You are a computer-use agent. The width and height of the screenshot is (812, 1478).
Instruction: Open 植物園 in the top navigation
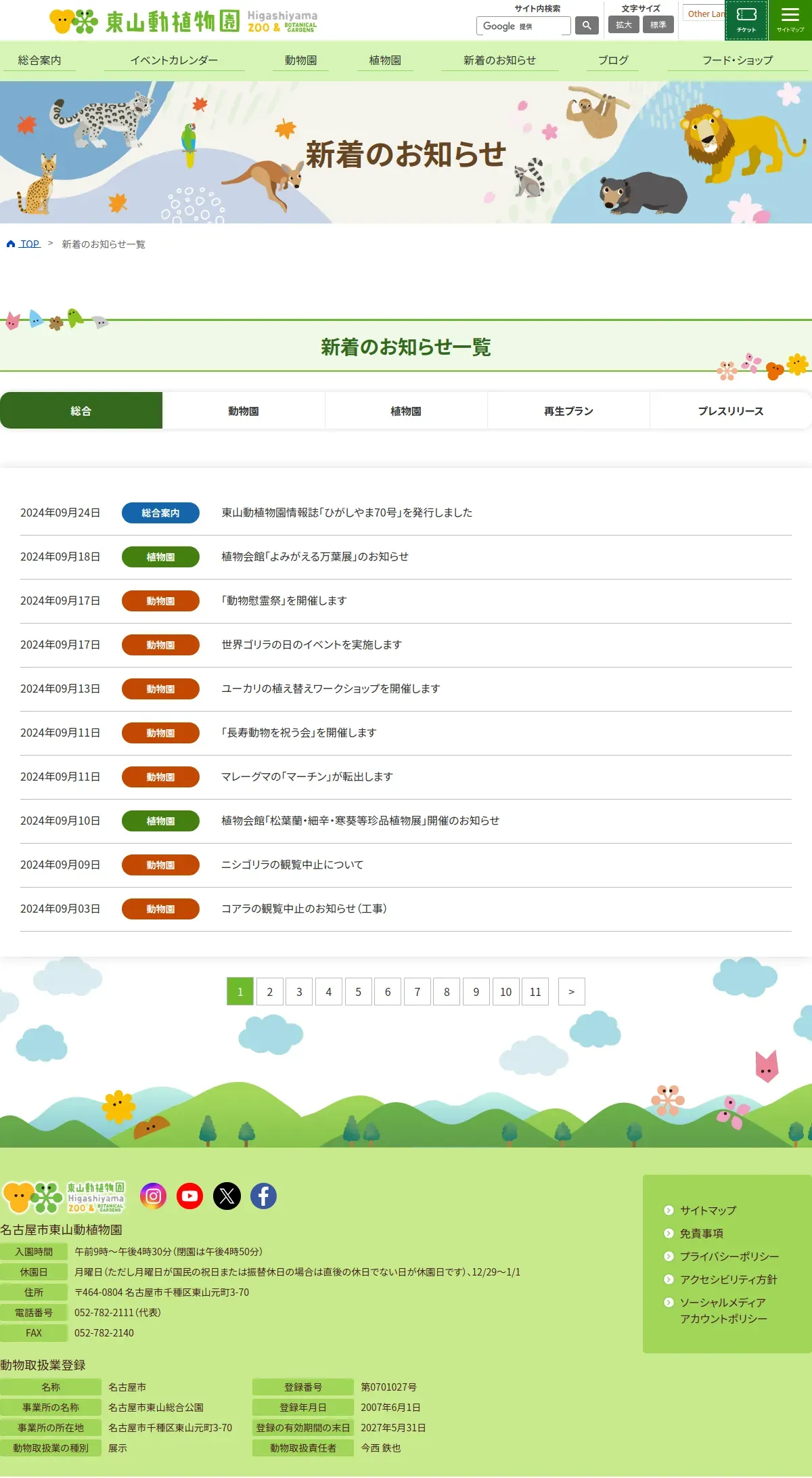click(x=385, y=60)
